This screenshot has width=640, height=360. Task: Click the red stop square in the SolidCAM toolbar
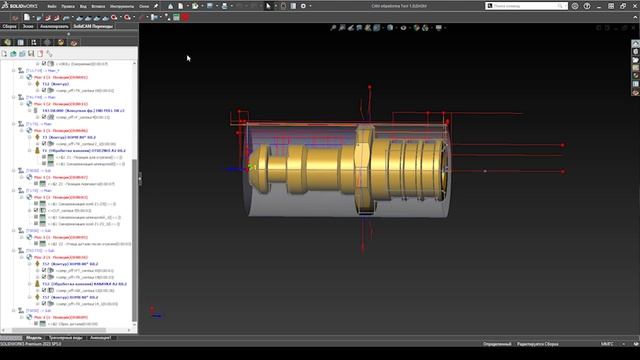pyautogui.click(x=185, y=17)
